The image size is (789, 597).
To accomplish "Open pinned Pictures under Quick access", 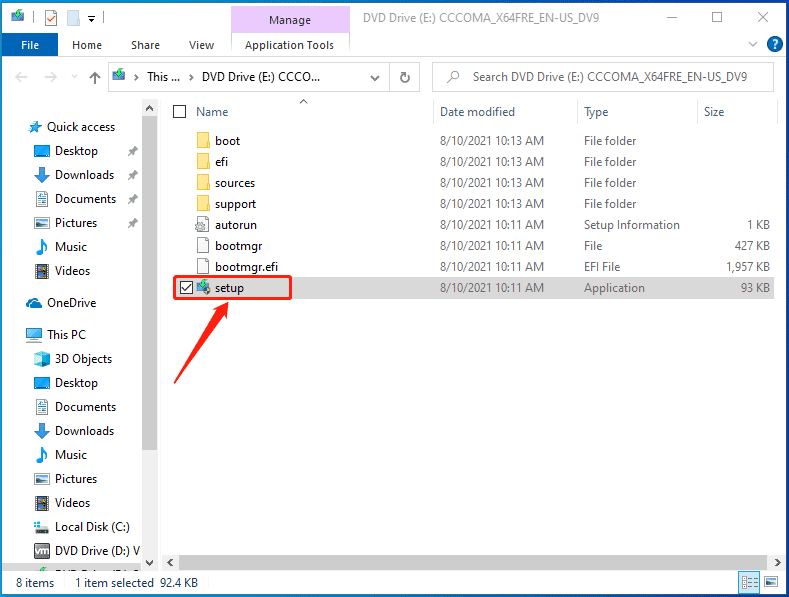I will (x=75, y=222).
